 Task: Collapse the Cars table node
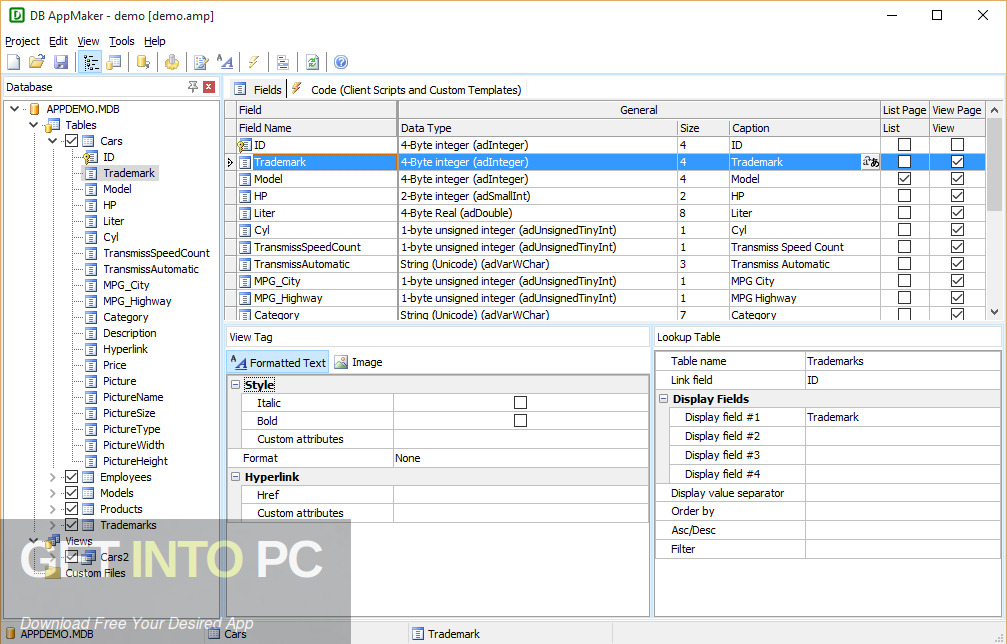pyautogui.click(x=53, y=141)
